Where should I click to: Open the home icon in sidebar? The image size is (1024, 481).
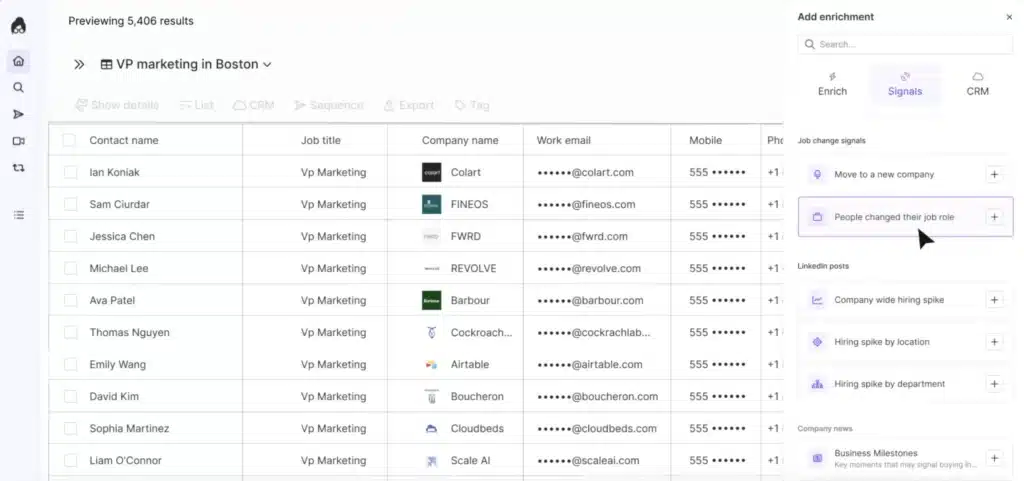18,61
